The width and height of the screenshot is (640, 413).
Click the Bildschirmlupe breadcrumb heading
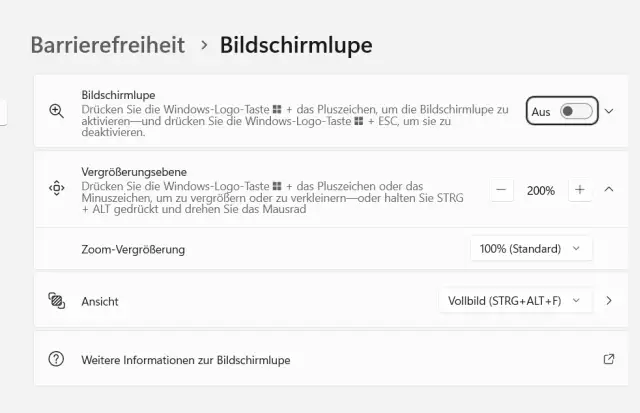click(296, 45)
